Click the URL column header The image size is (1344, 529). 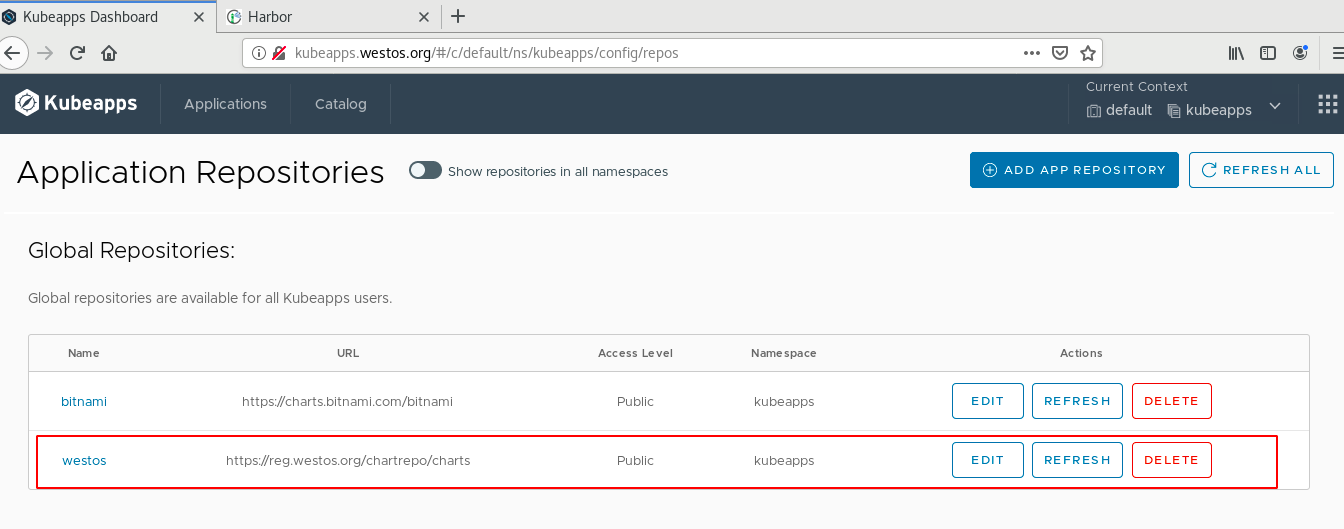(x=348, y=353)
